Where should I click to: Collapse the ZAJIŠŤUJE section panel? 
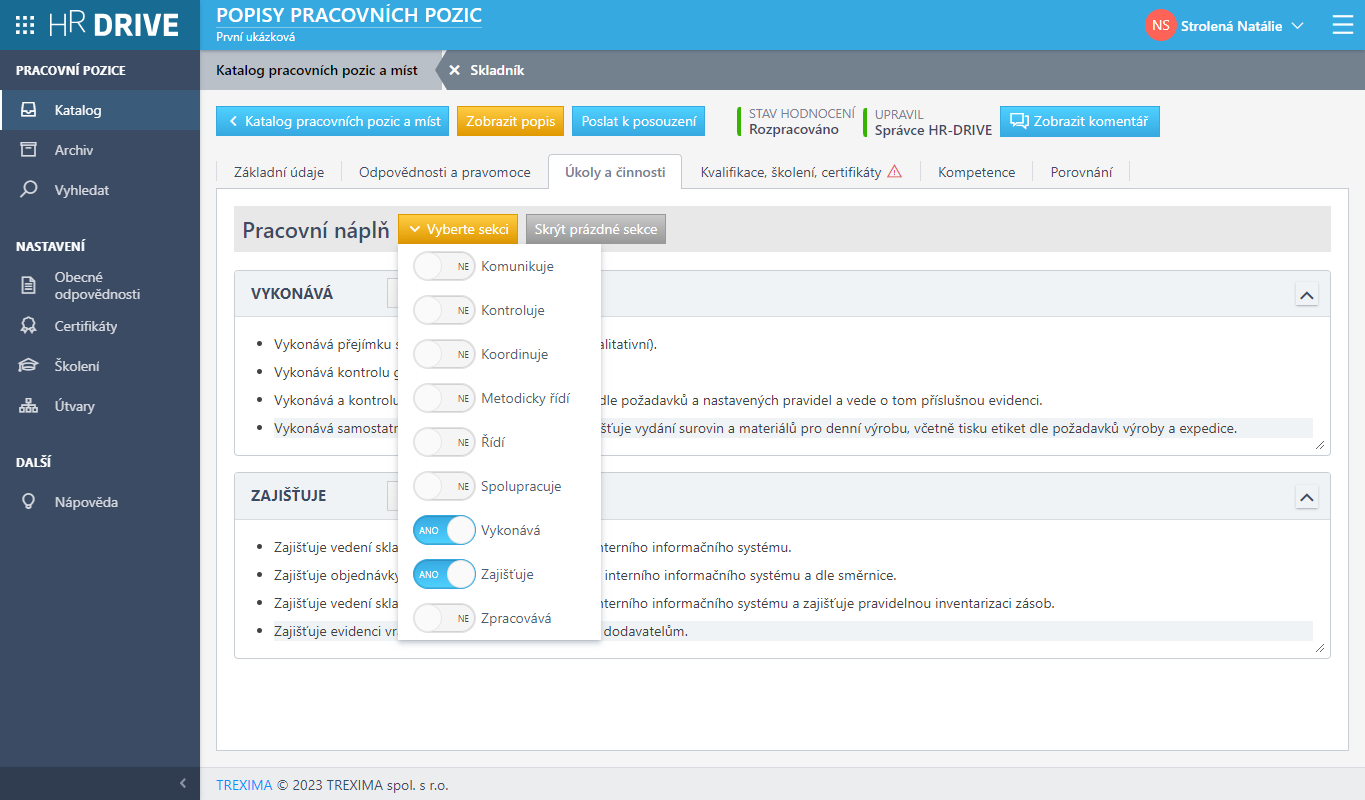[x=1306, y=496]
